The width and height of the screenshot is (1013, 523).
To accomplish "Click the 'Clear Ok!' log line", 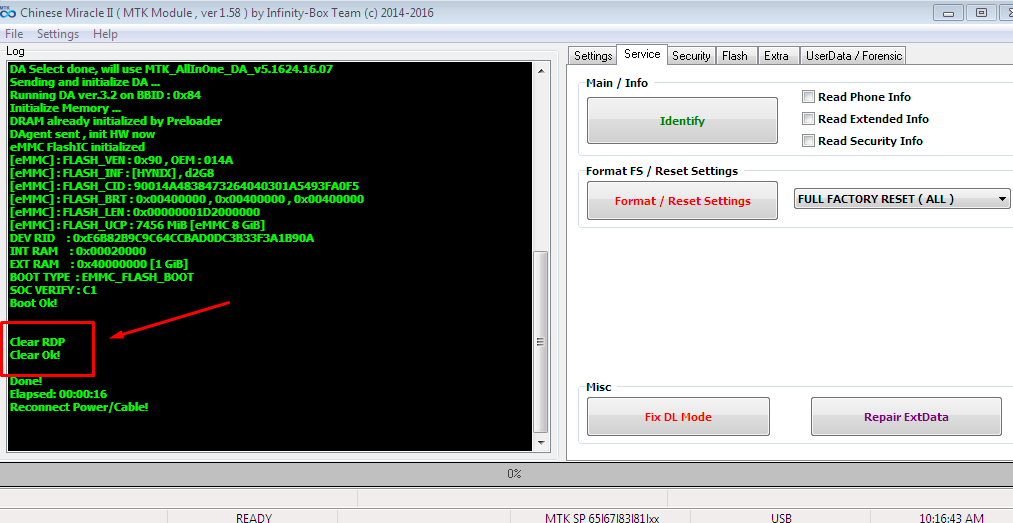I will point(35,355).
